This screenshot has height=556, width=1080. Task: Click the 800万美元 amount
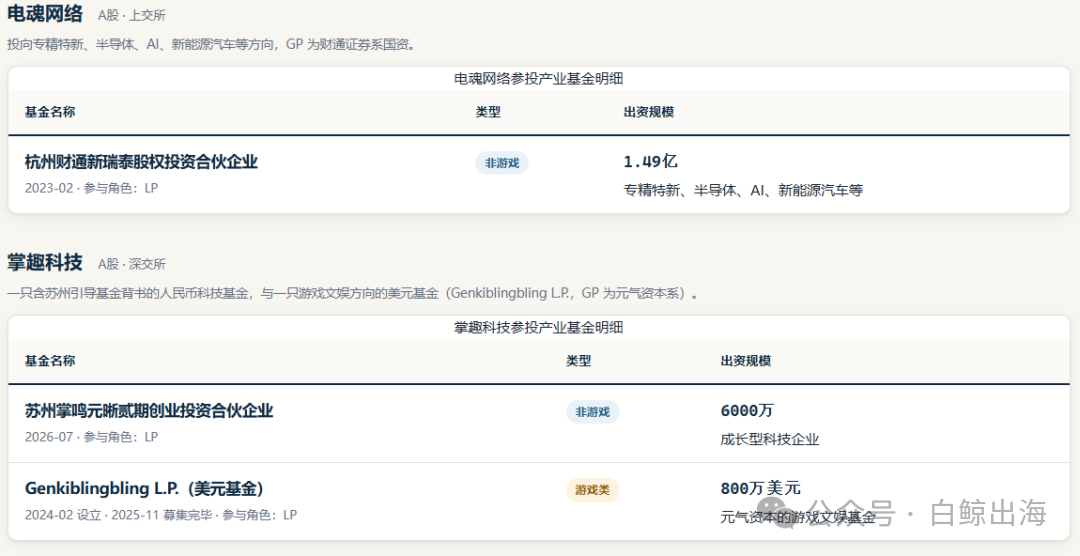tap(760, 488)
